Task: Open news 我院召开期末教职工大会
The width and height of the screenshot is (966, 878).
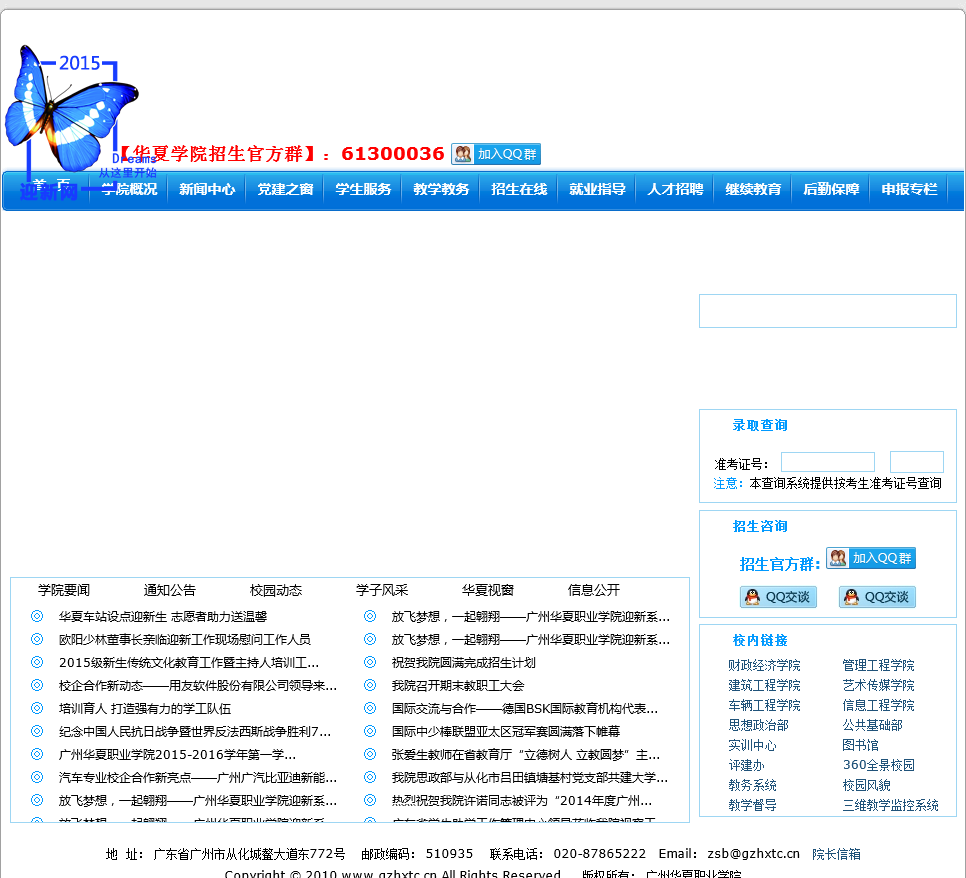Action: [x=458, y=686]
